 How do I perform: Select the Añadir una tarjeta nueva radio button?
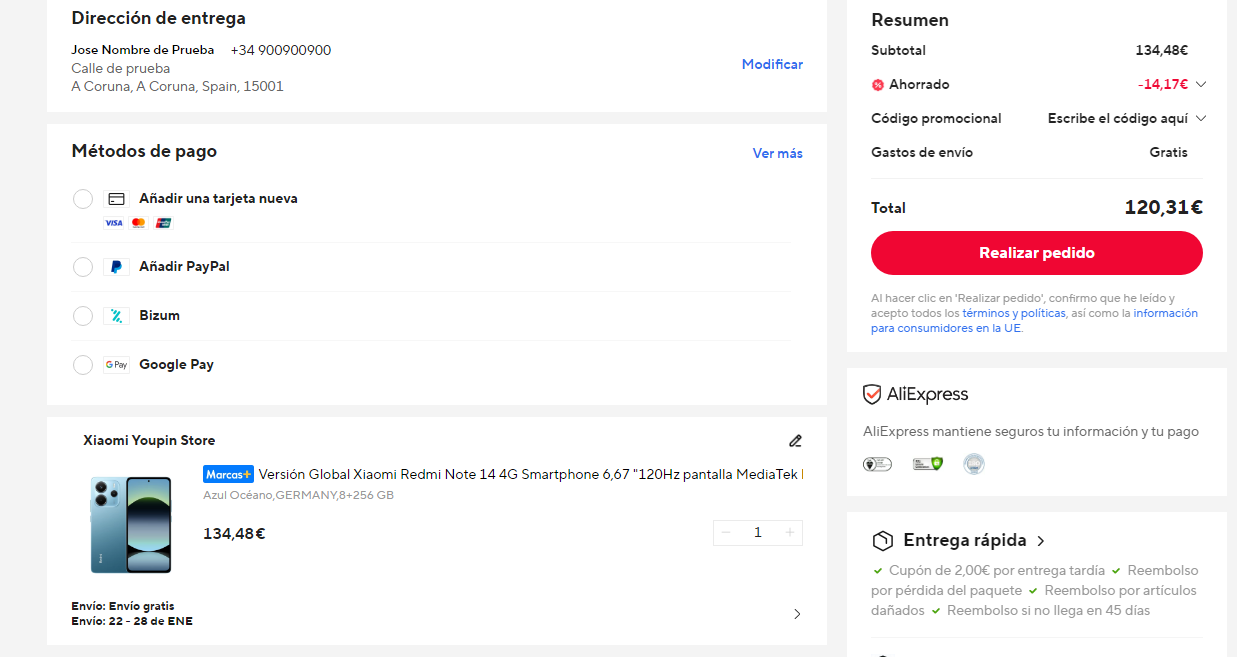(x=83, y=199)
